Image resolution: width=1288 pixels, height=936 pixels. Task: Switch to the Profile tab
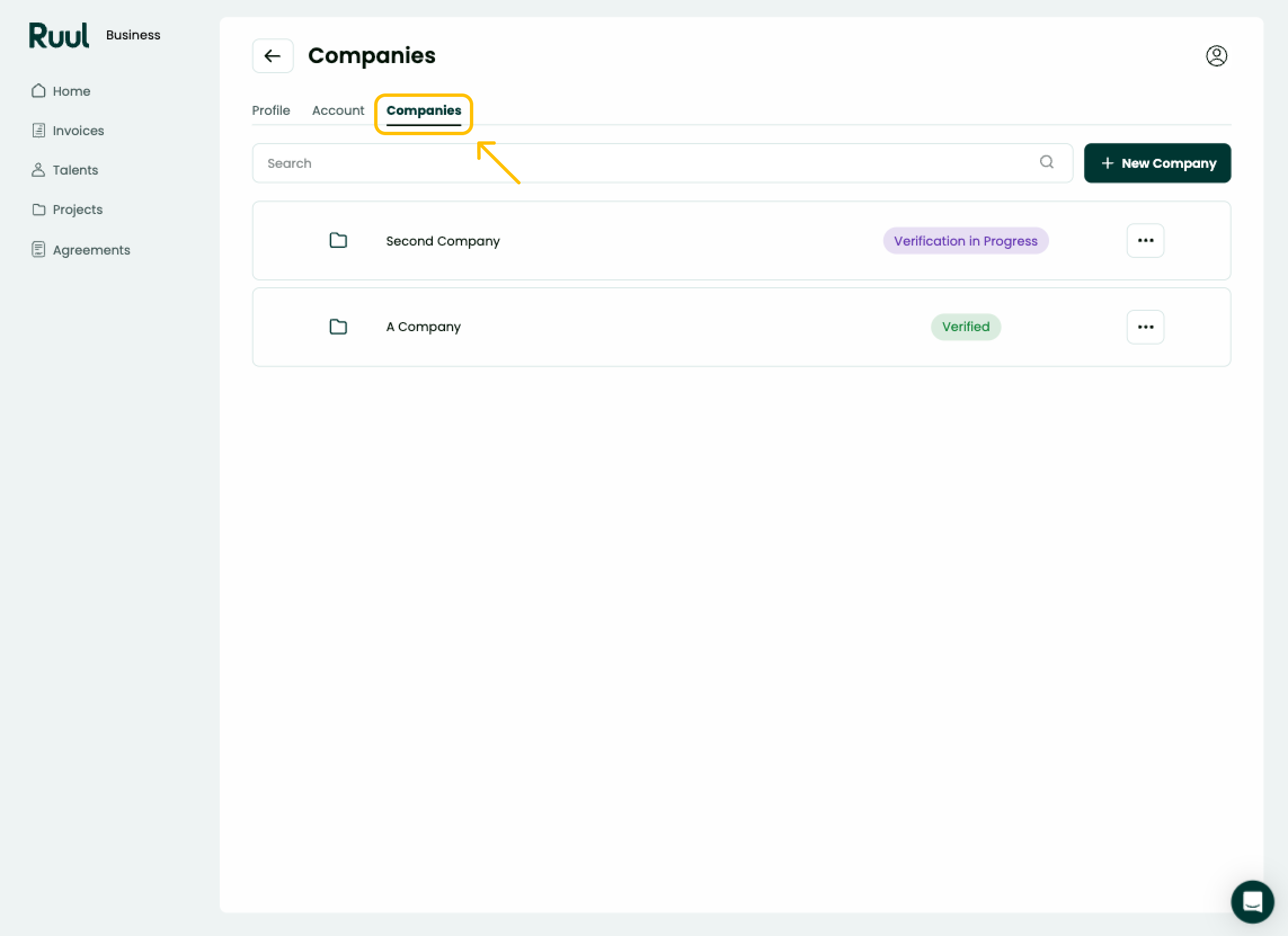(x=271, y=111)
